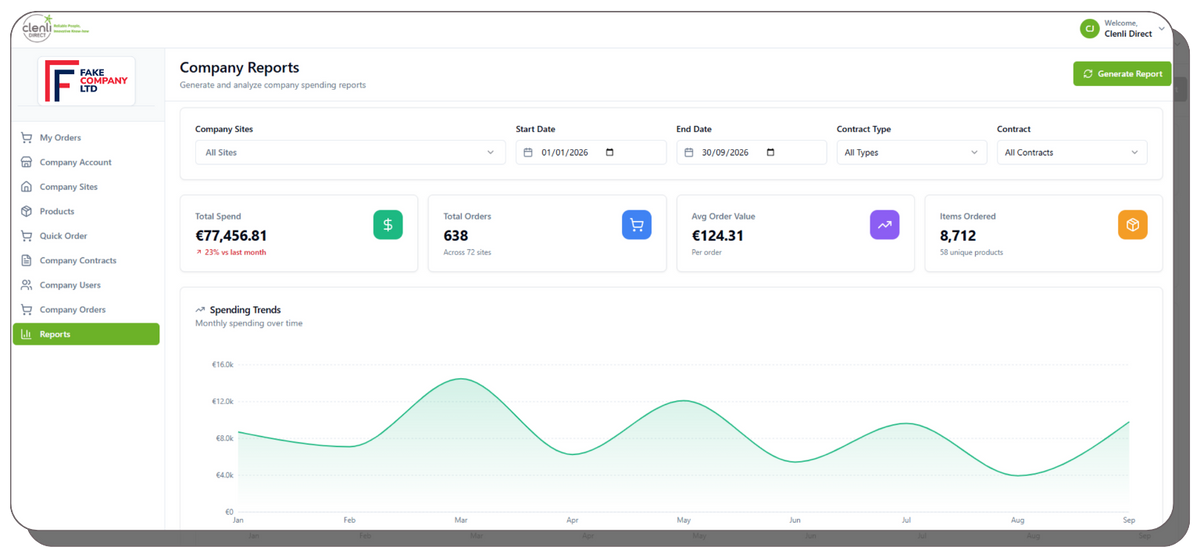
Task: Open the Contract Type dropdown
Action: click(911, 153)
